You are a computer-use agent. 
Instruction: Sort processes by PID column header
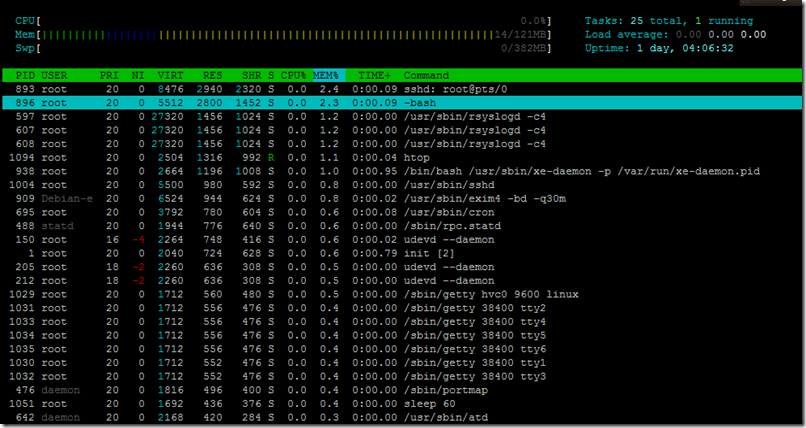click(x=25, y=76)
